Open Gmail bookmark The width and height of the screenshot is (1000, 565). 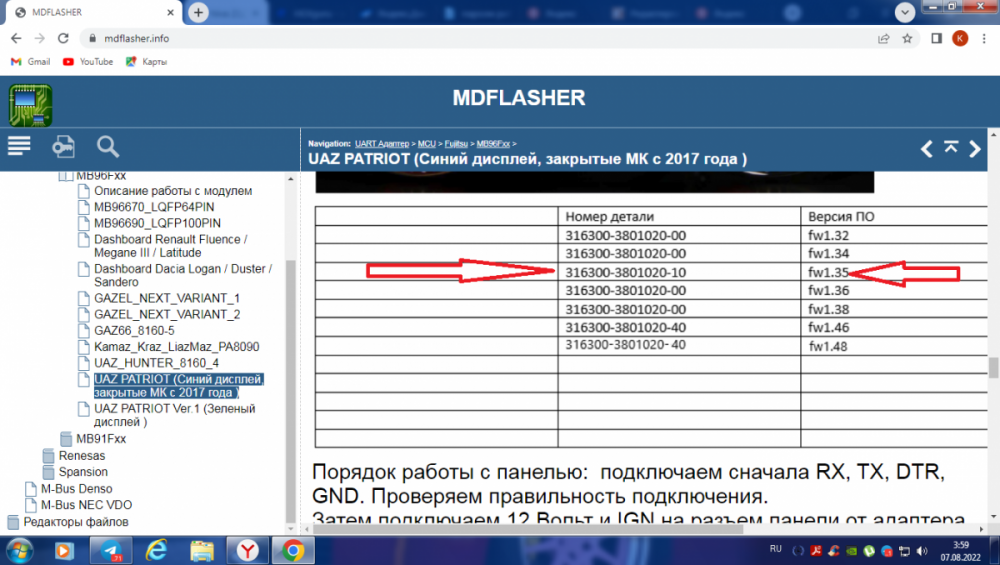[31, 62]
